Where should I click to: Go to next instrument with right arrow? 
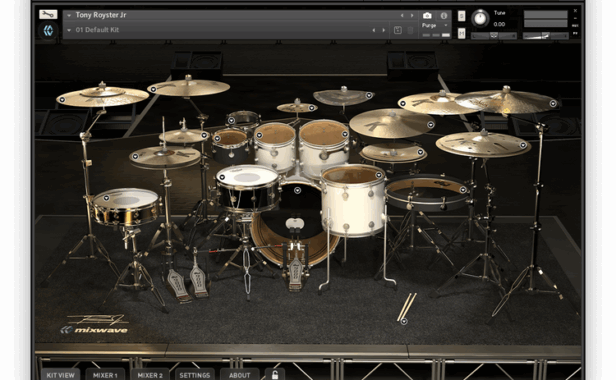[412, 15]
